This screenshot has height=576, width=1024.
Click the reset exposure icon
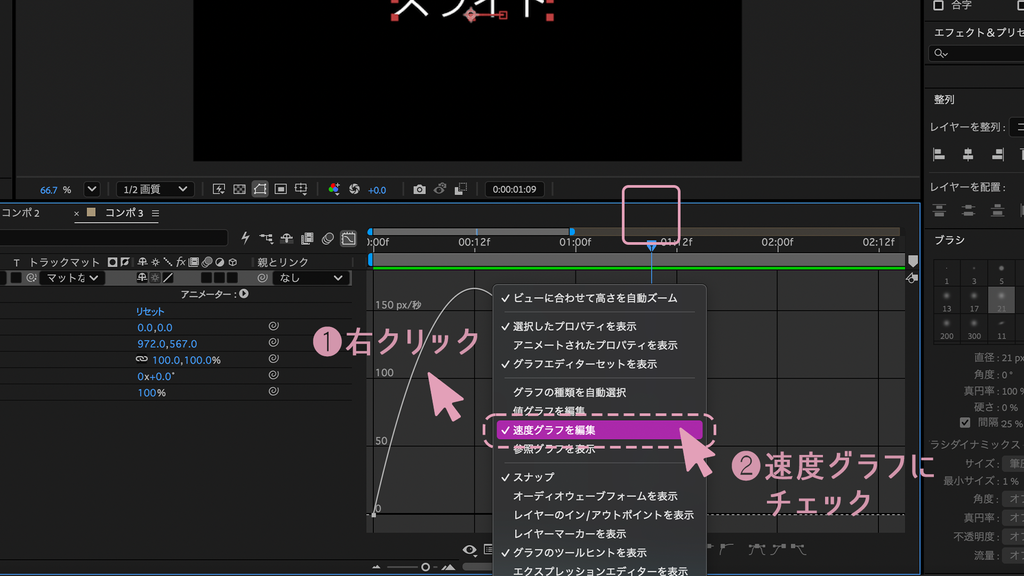[354, 189]
